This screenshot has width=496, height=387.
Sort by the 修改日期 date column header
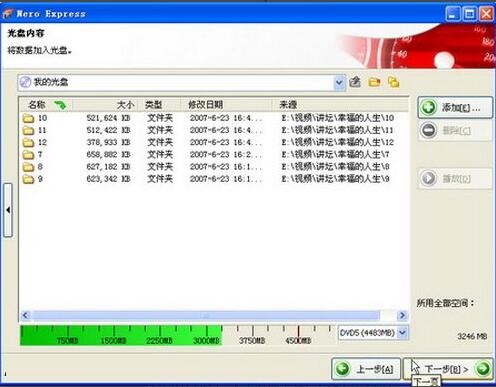(x=205, y=105)
